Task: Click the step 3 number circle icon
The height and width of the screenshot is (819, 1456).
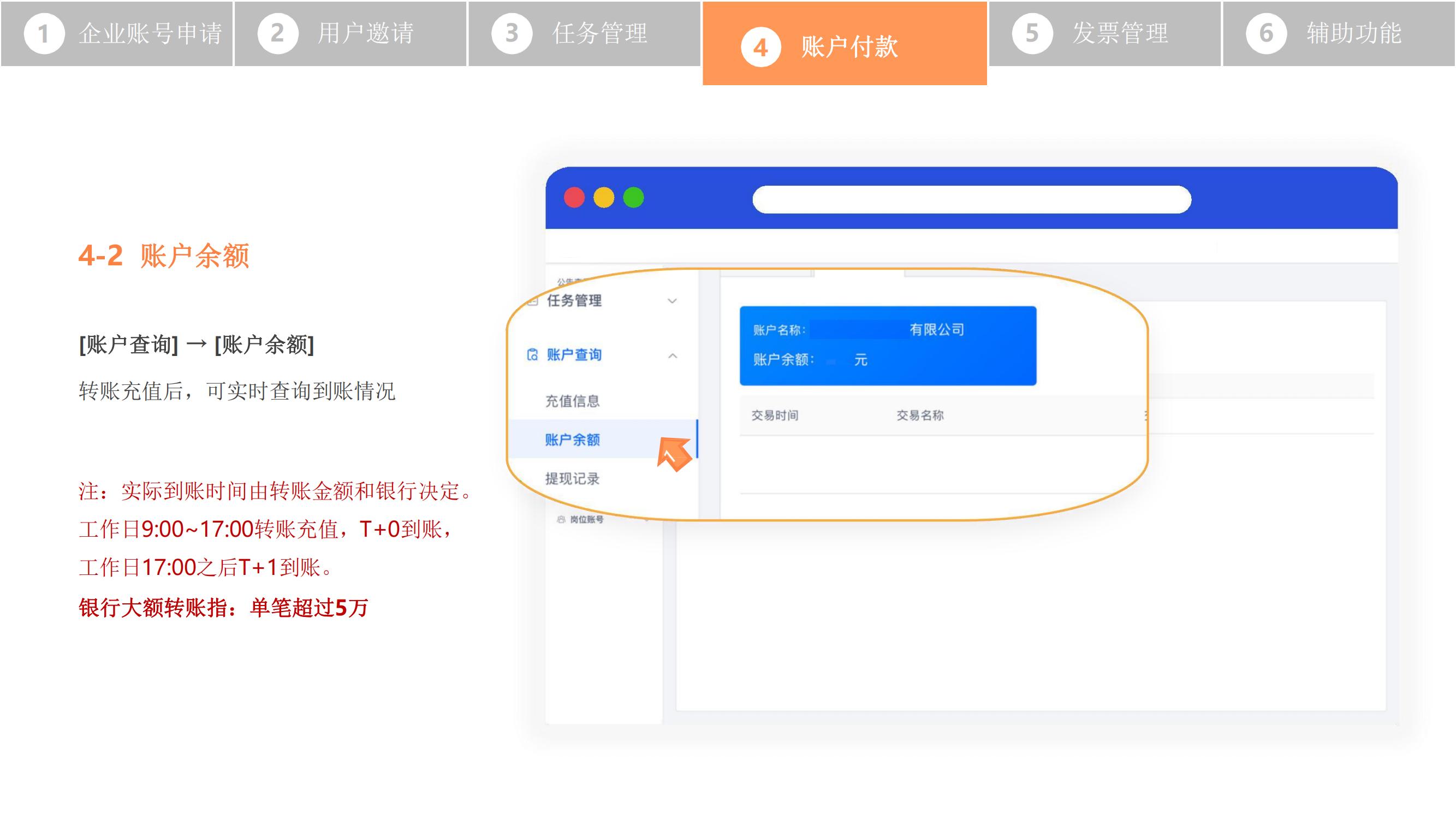Action: pos(512,33)
